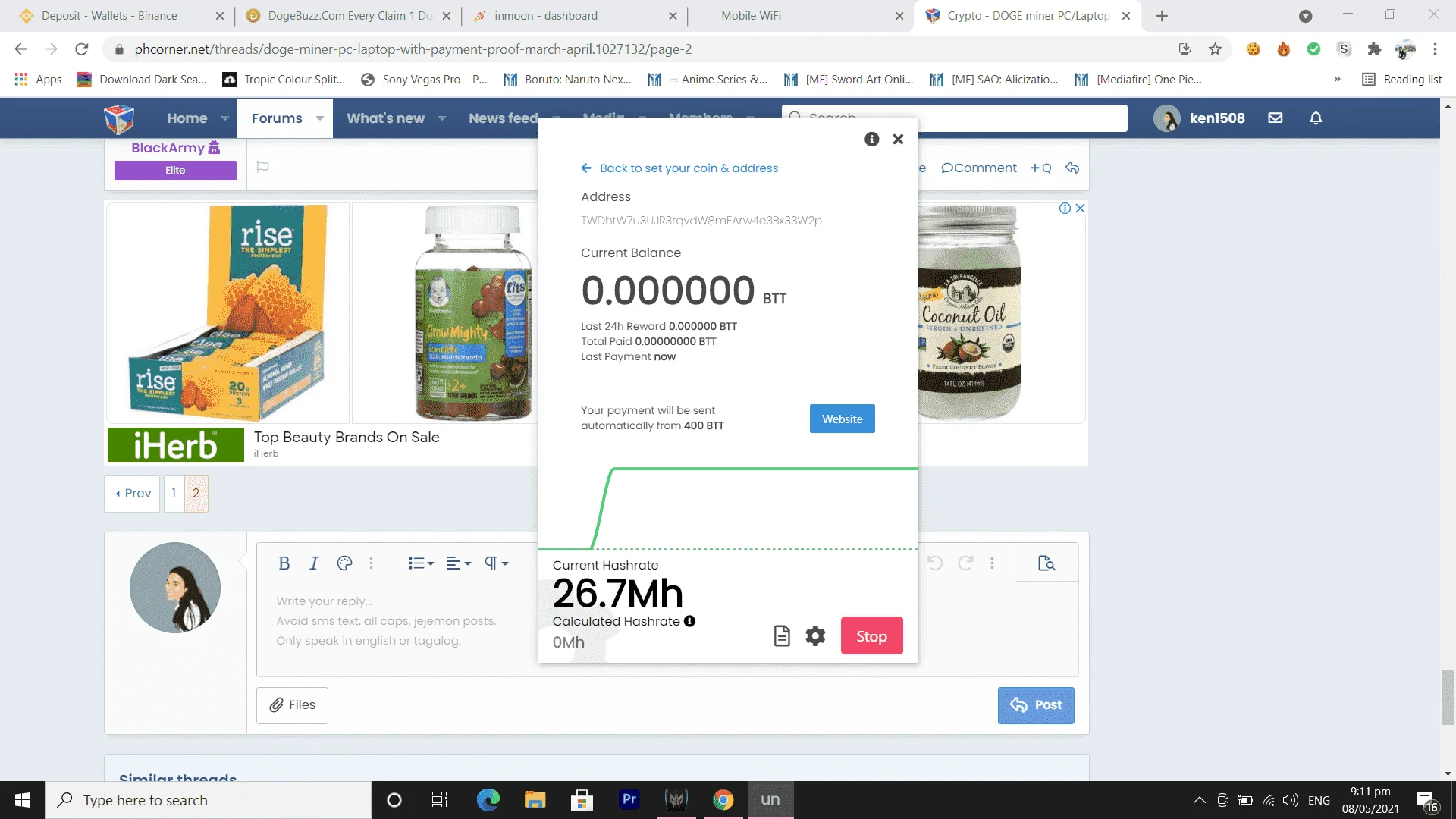
Task: Expand the What's new dropdown arrow
Action: pyautogui.click(x=442, y=118)
